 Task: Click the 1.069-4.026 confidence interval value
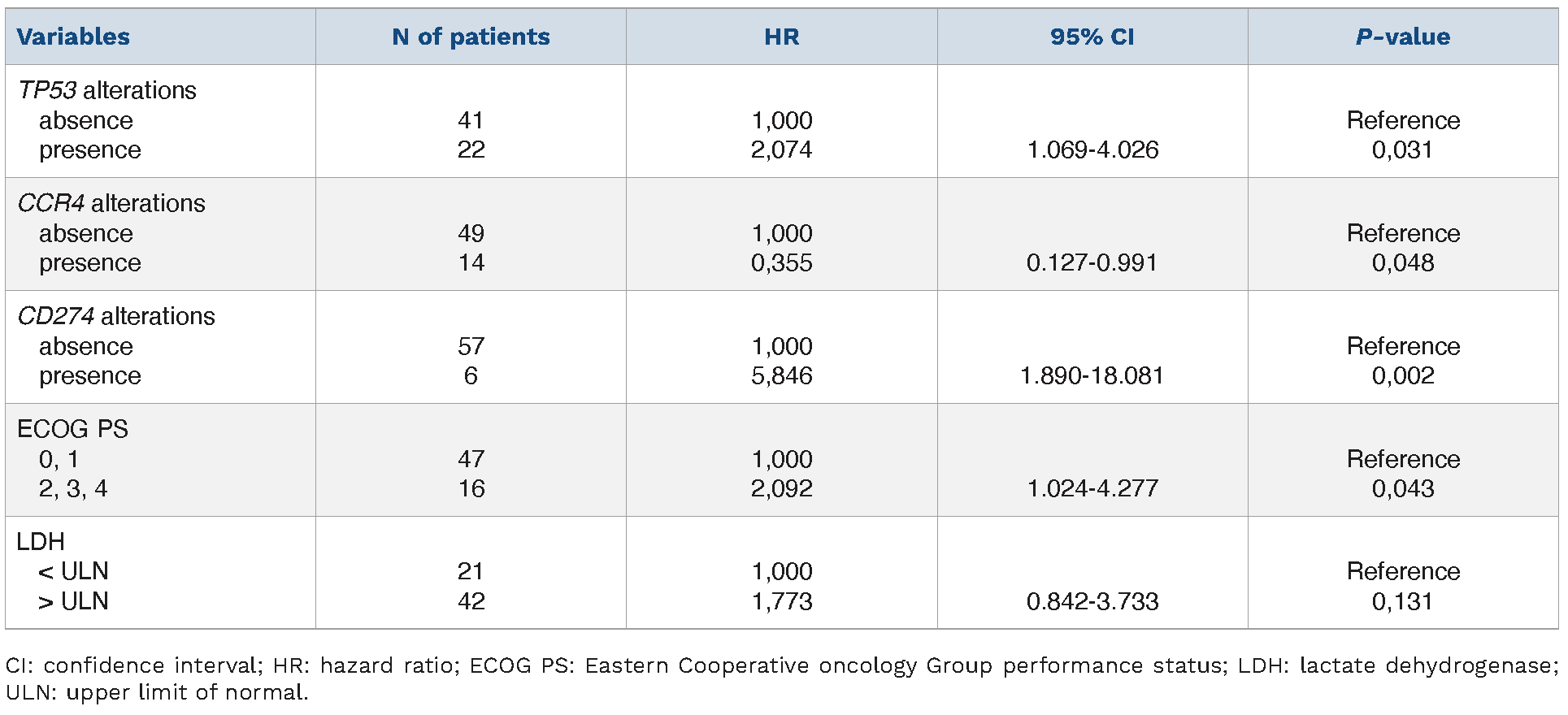point(1092,149)
